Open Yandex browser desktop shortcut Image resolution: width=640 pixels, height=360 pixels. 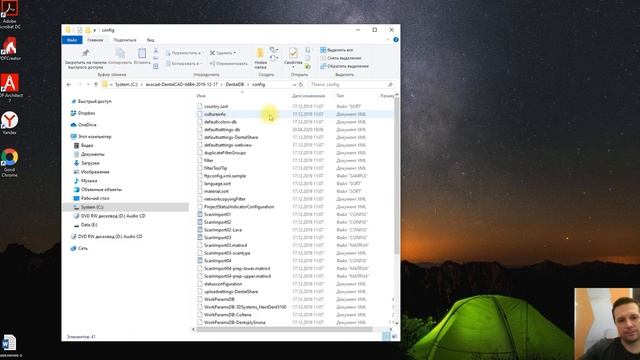(x=9, y=123)
